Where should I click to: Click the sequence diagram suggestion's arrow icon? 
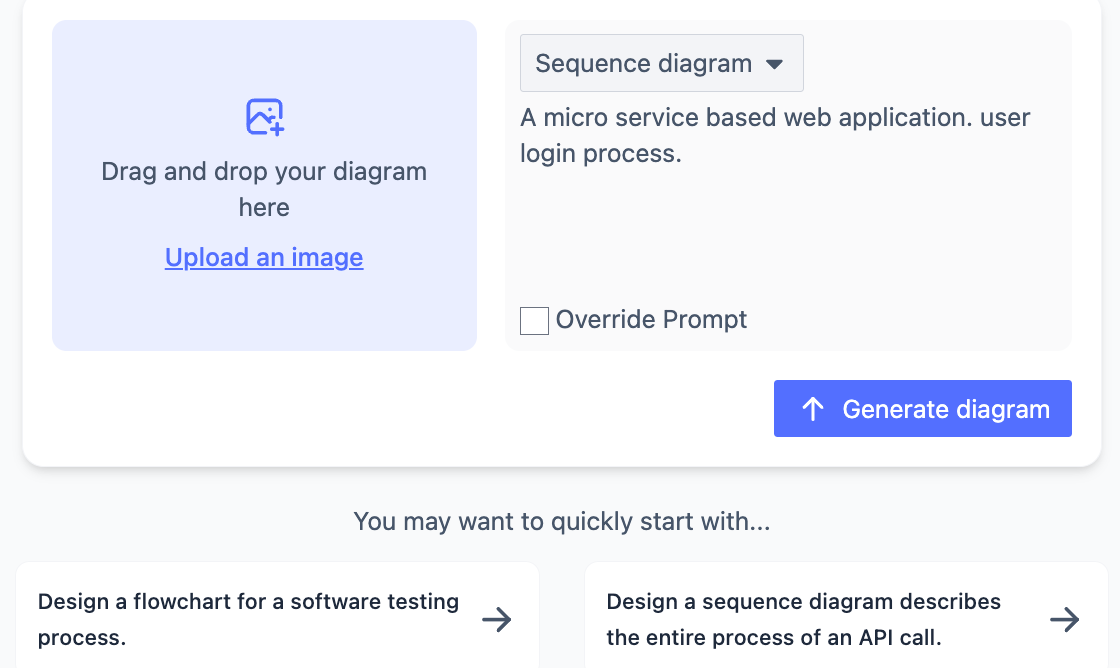1064,620
